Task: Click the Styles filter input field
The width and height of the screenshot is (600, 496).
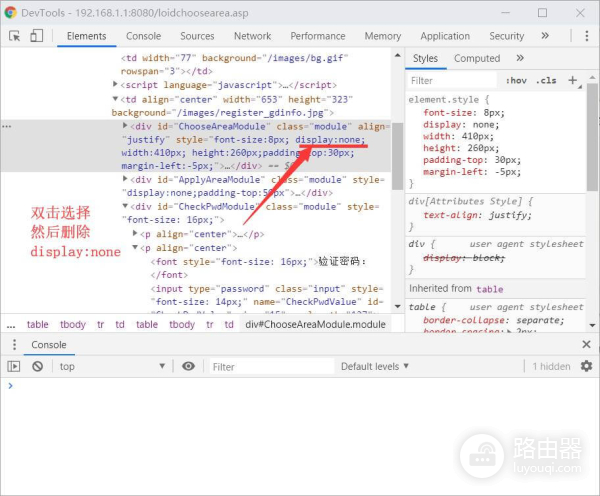Action: [450, 80]
